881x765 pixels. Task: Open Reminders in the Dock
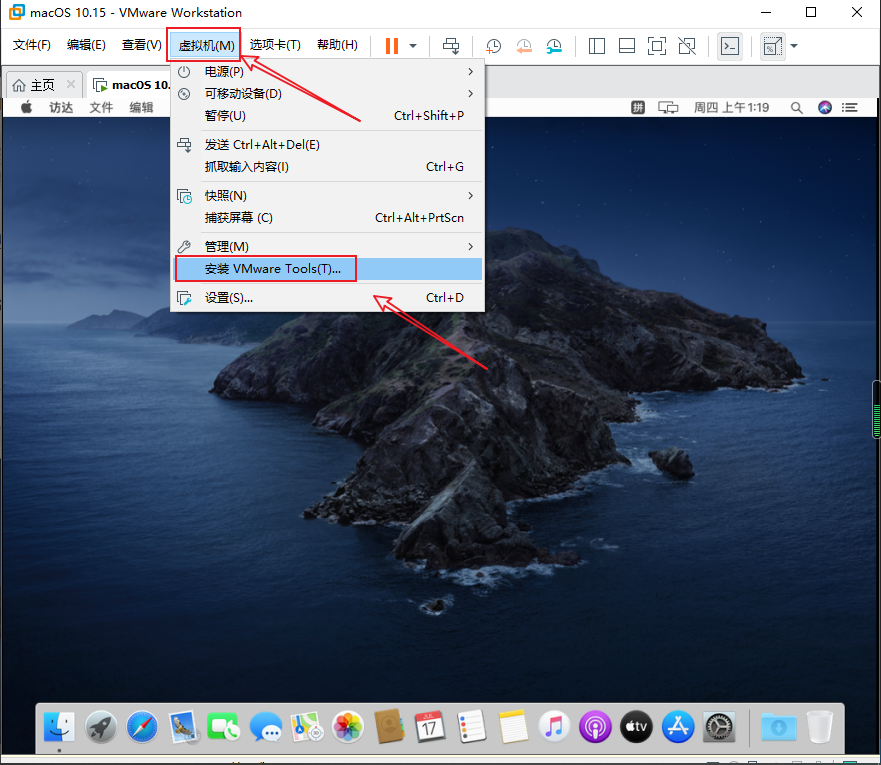pyautogui.click(x=471, y=726)
